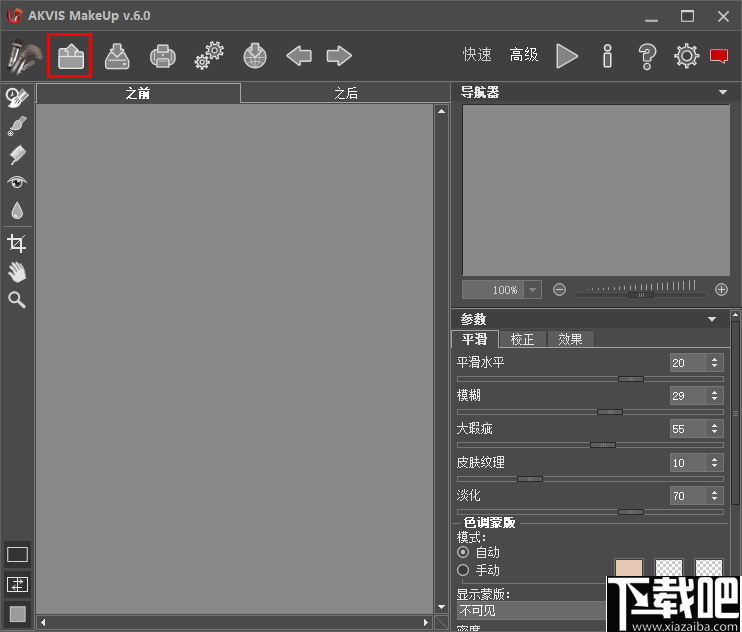Image resolution: width=742 pixels, height=632 pixels.
Task: Open batch processing gears icon
Action: 209,56
